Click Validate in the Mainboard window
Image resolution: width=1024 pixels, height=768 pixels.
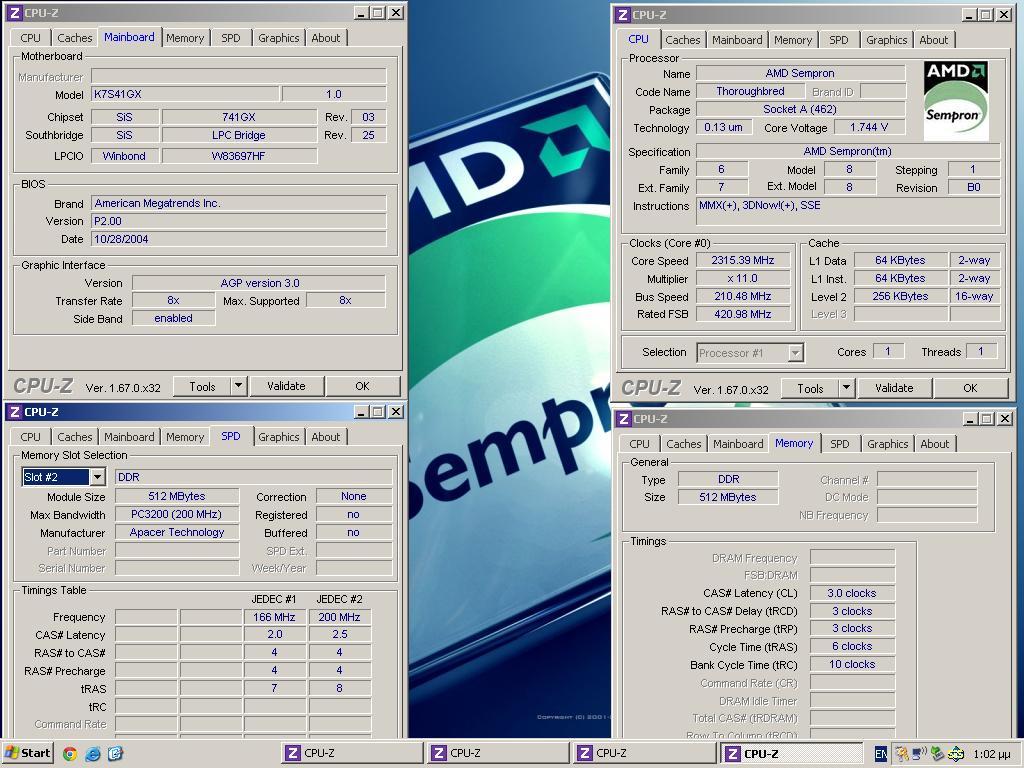point(286,386)
